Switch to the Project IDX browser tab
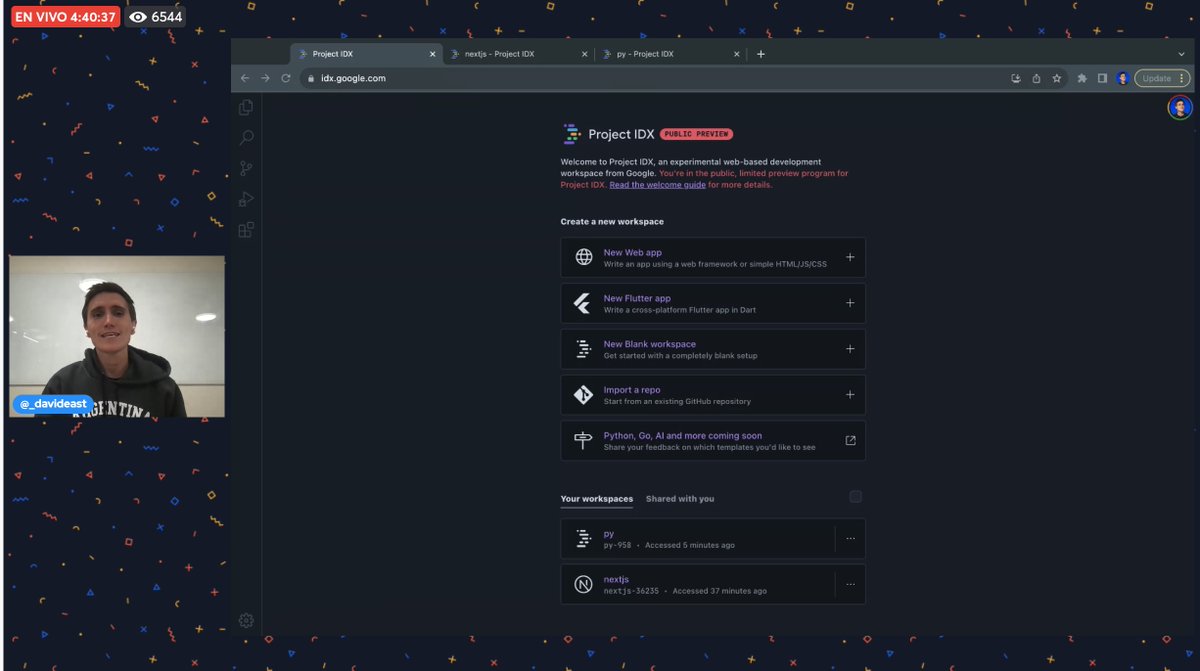The height and width of the screenshot is (671, 1200). click(367, 54)
